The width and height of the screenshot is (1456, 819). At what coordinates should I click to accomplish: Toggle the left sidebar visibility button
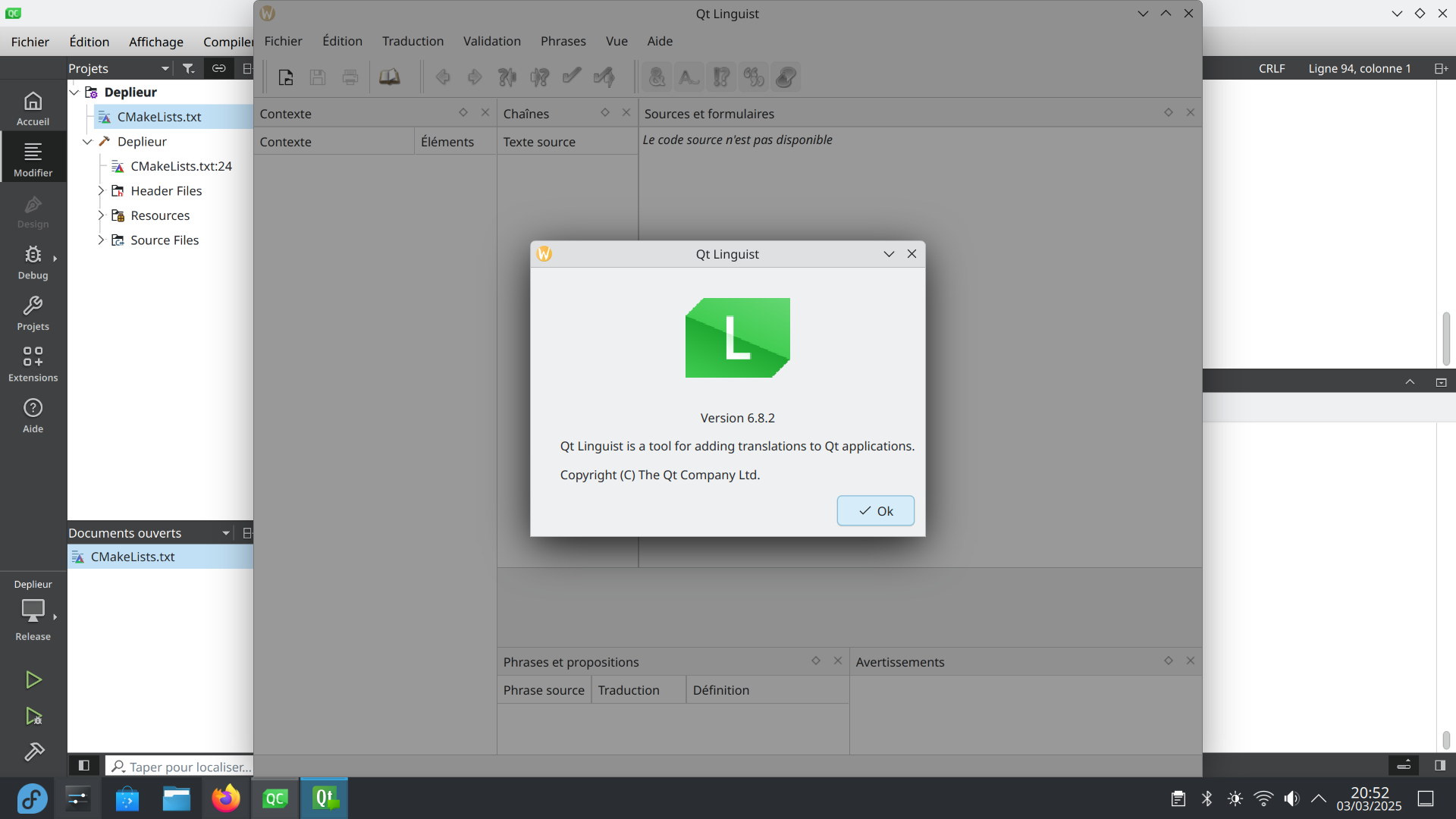84,766
